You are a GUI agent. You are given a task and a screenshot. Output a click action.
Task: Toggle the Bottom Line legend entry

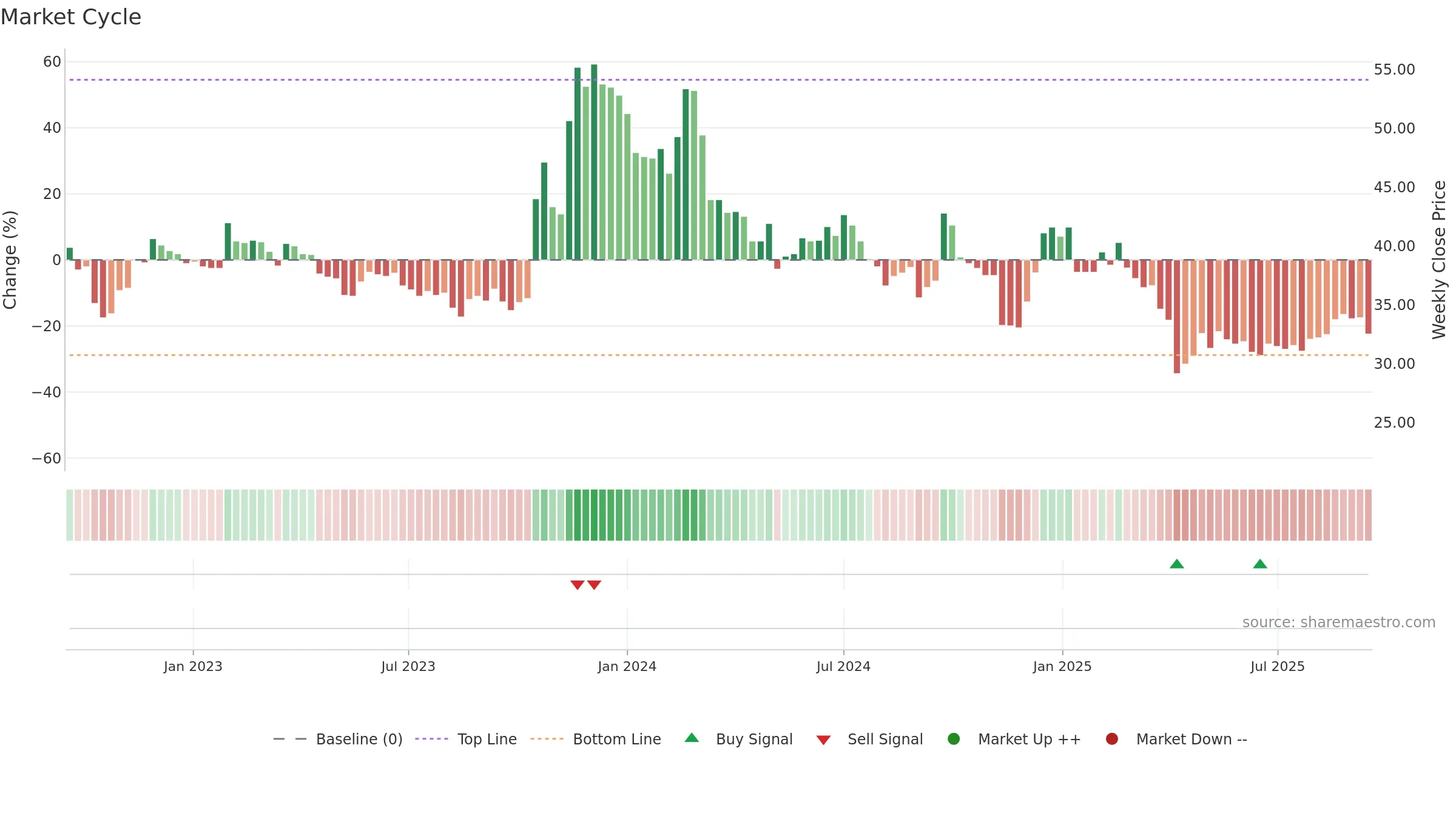pyautogui.click(x=596, y=739)
